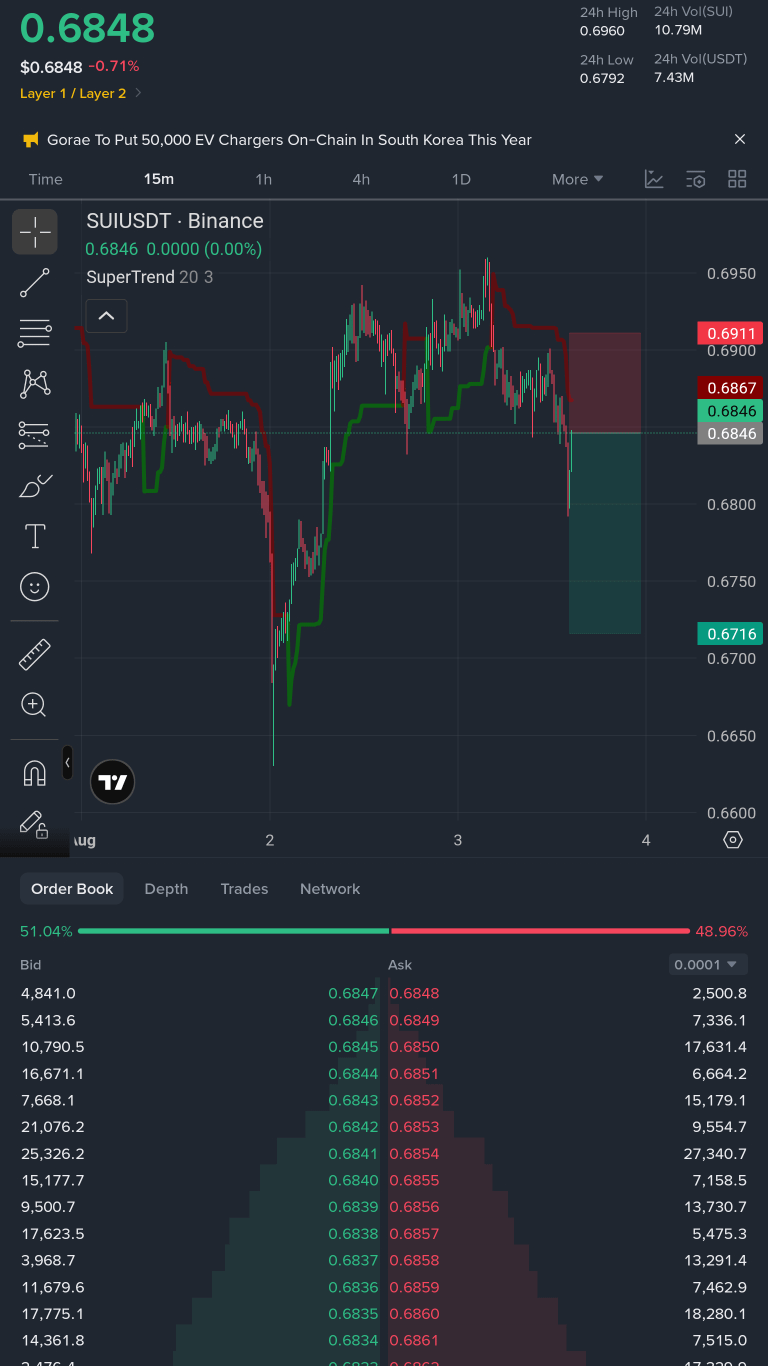Open chart settings gear icon
This screenshot has height=1366, width=768.
(733, 840)
